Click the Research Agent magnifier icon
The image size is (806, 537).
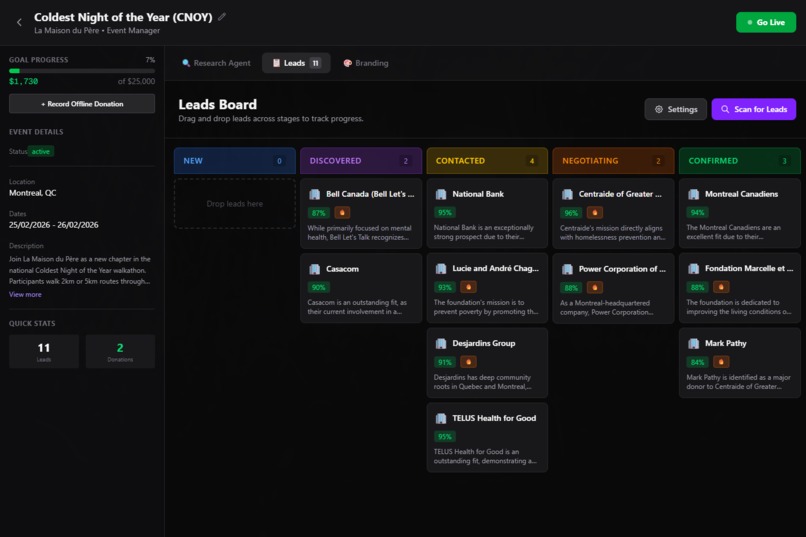(186, 63)
